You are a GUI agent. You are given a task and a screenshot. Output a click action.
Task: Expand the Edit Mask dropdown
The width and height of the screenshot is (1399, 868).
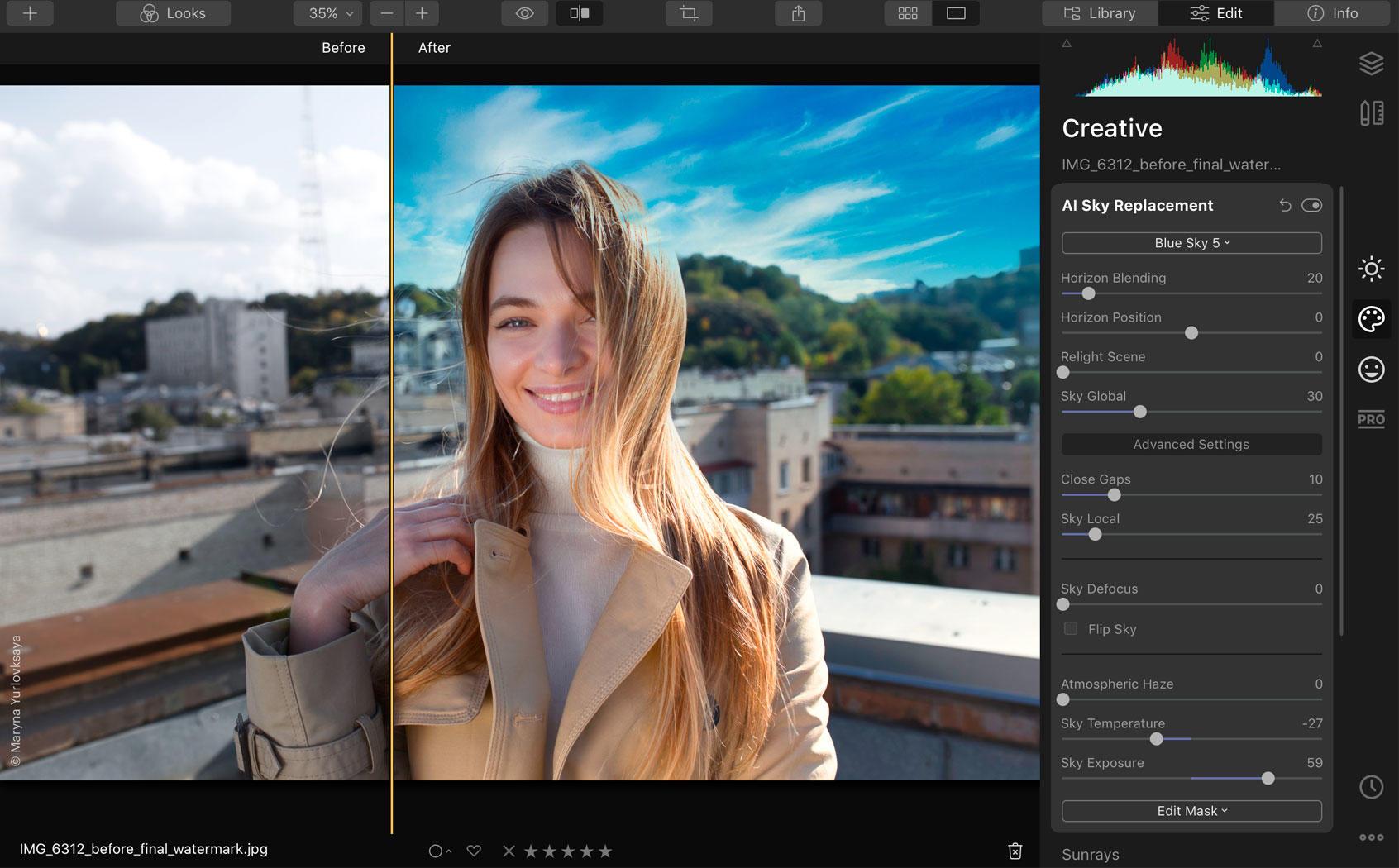click(x=1191, y=811)
